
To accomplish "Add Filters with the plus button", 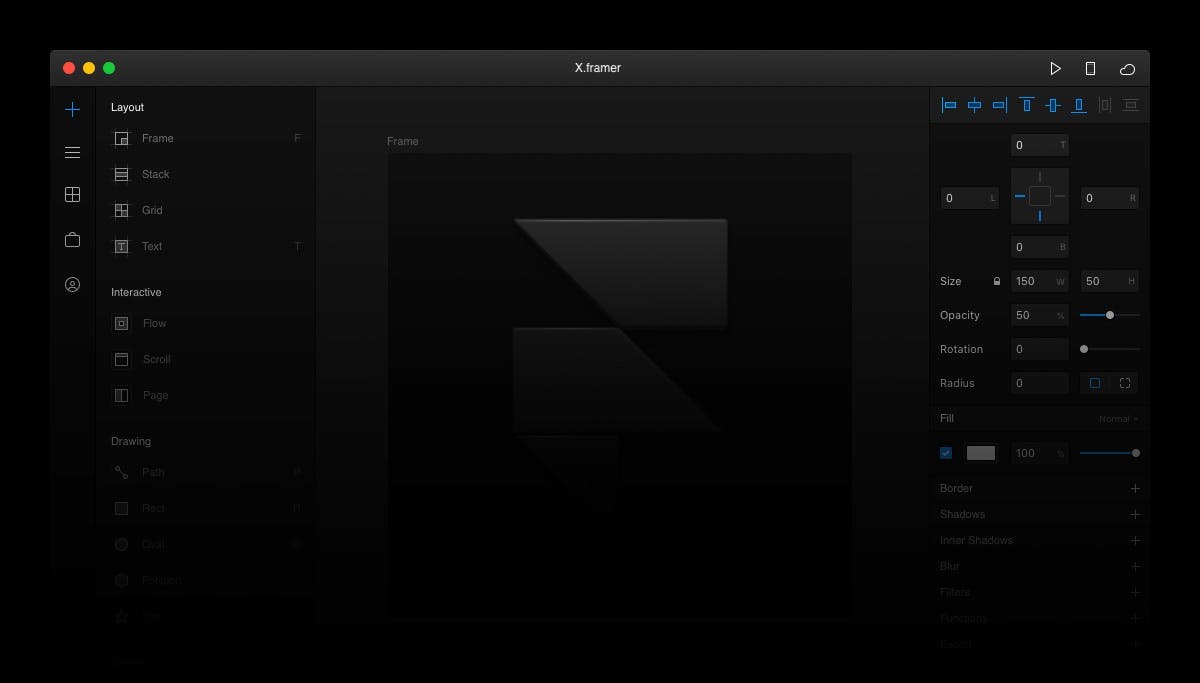I will pyautogui.click(x=1135, y=592).
